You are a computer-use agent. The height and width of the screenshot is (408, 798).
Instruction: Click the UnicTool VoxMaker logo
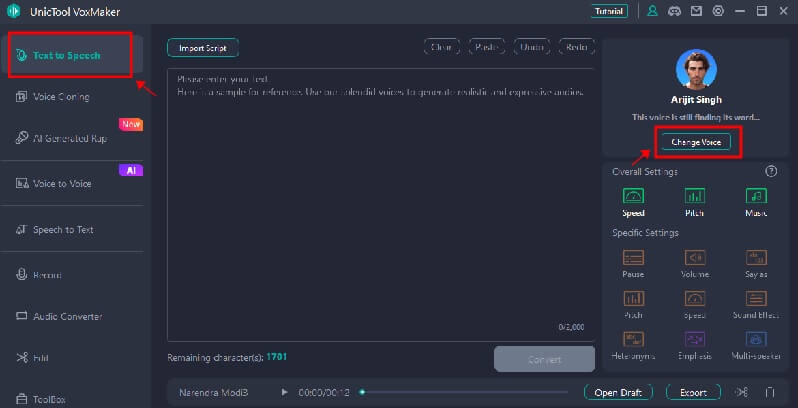[14, 11]
